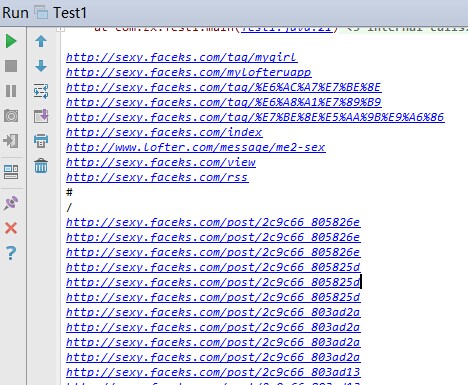Dump threads using the camera icon

click(x=11, y=116)
